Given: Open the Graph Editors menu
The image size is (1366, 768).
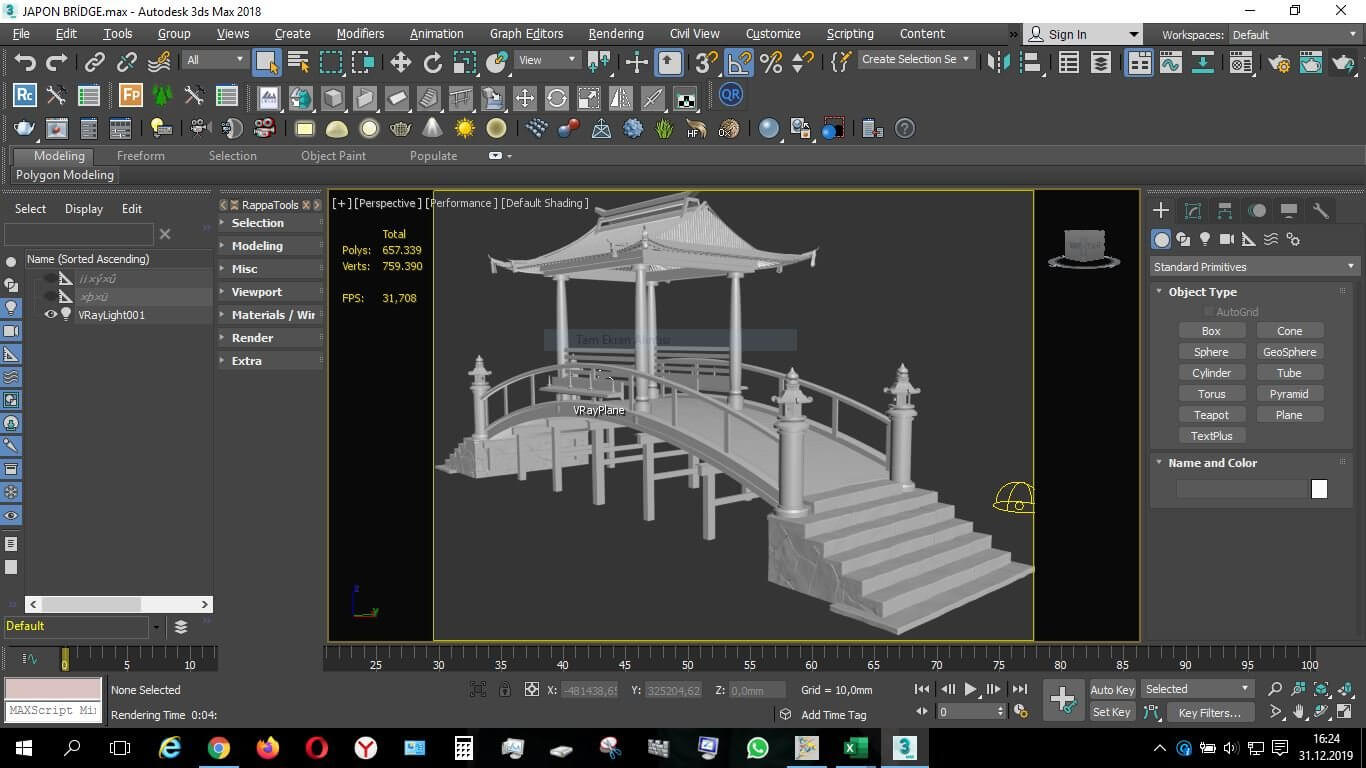Looking at the screenshot, I should click(x=526, y=33).
